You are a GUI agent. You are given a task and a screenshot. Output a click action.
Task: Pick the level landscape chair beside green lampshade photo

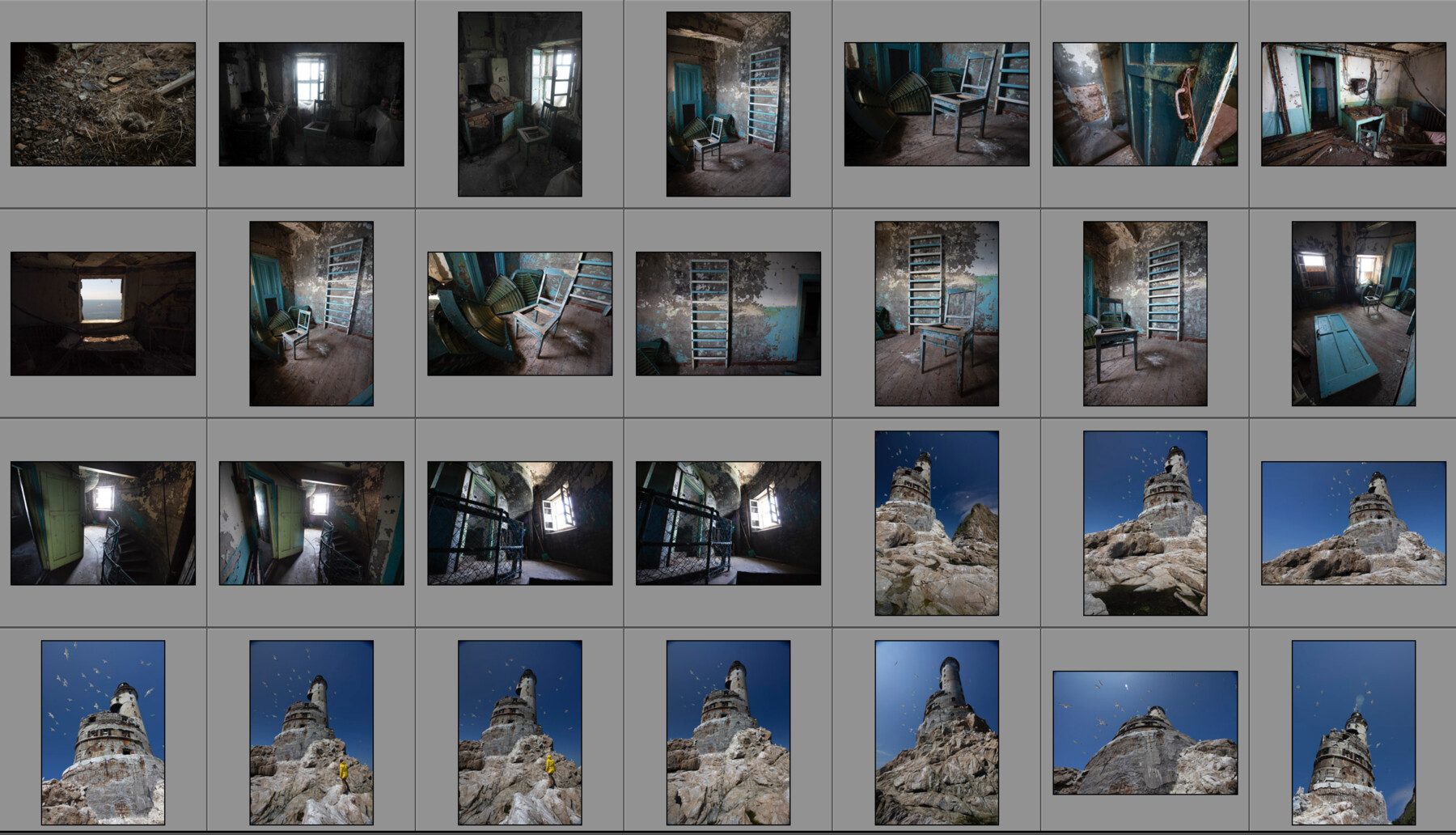point(937,104)
